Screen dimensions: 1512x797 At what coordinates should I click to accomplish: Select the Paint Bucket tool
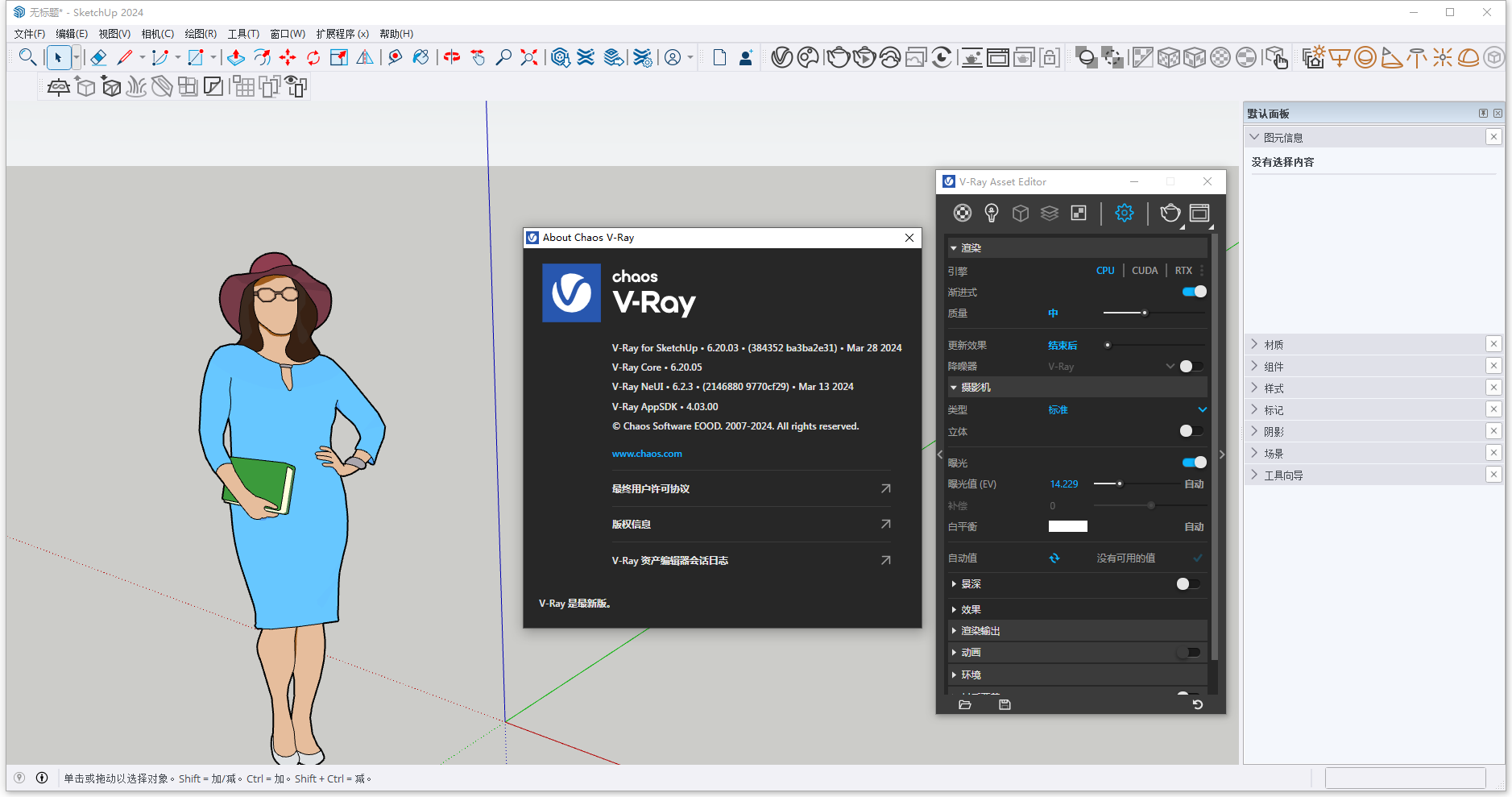click(x=420, y=57)
